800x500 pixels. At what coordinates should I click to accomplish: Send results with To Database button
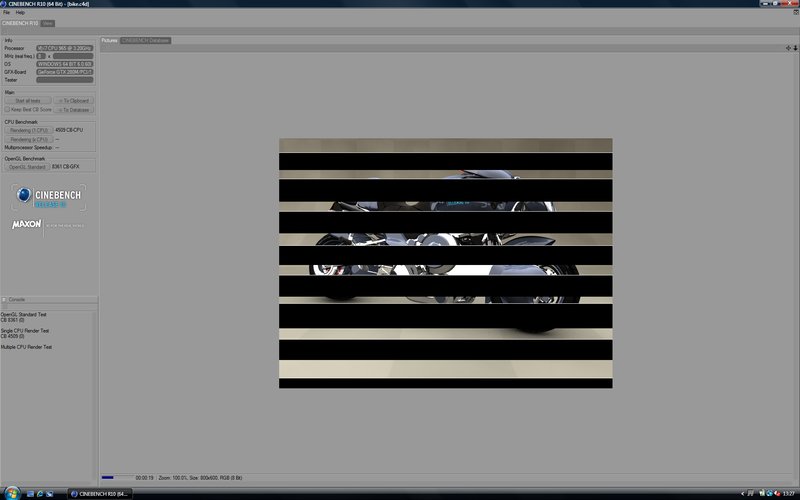click(x=74, y=110)
